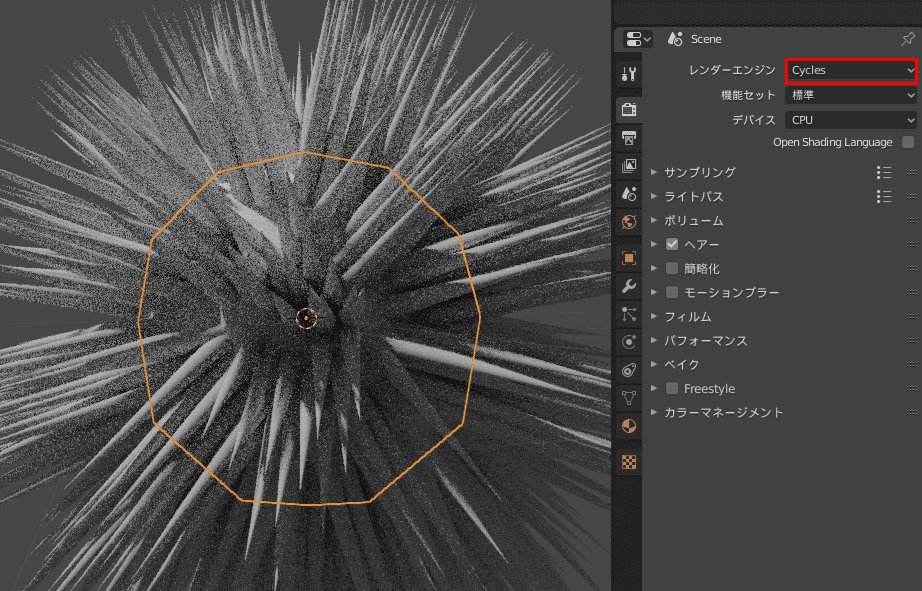Enable the Freestyle checkbox
The height and width of the screenshot is (591, 922).
672,388
